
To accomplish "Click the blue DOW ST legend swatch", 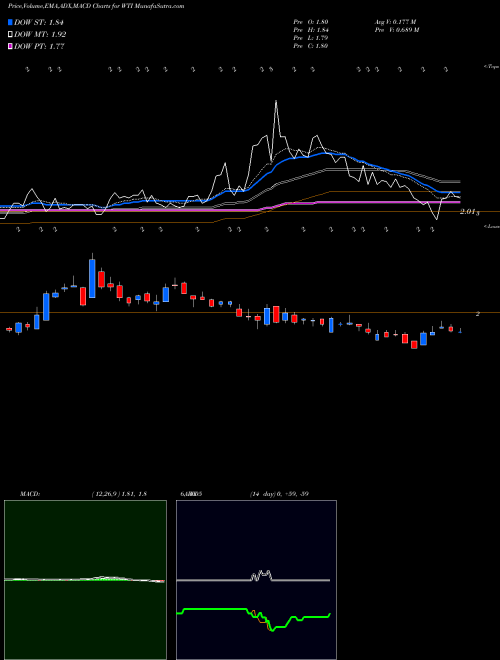I will pyautogui.click(x=11, y=22).
